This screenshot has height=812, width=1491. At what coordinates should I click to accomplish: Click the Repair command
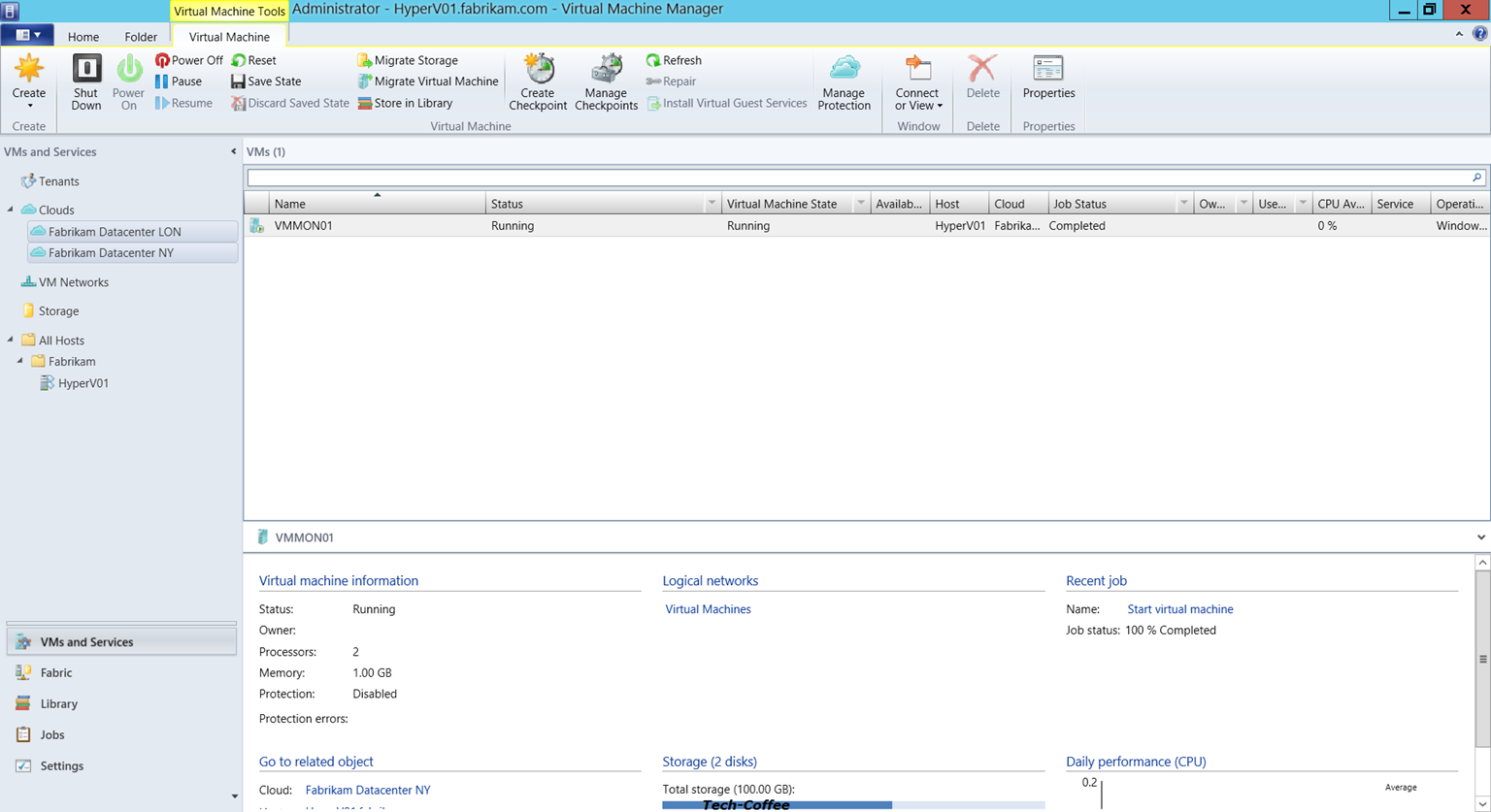[x=671, y=81]
